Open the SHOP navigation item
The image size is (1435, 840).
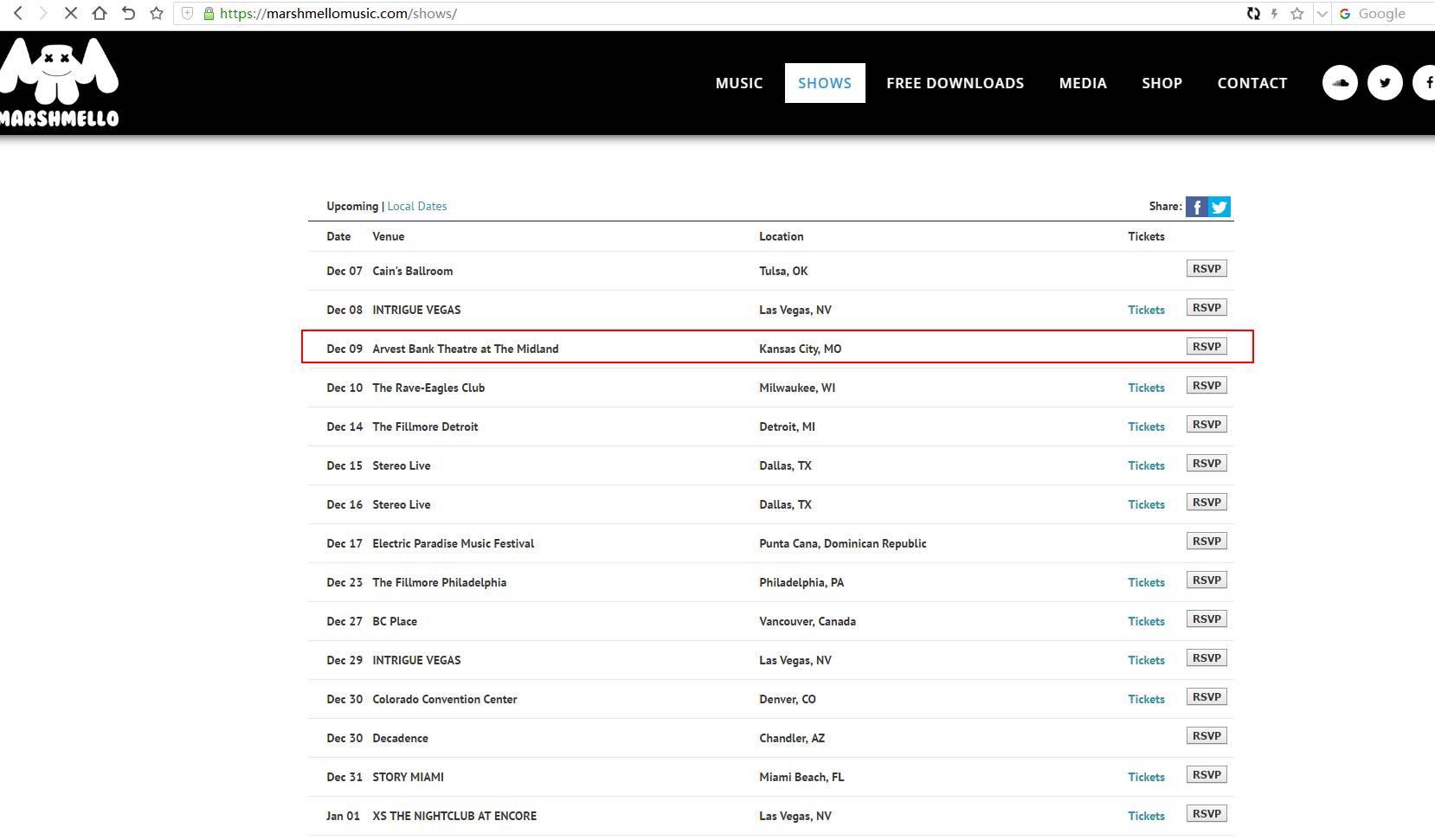(x=1162, y=83)
